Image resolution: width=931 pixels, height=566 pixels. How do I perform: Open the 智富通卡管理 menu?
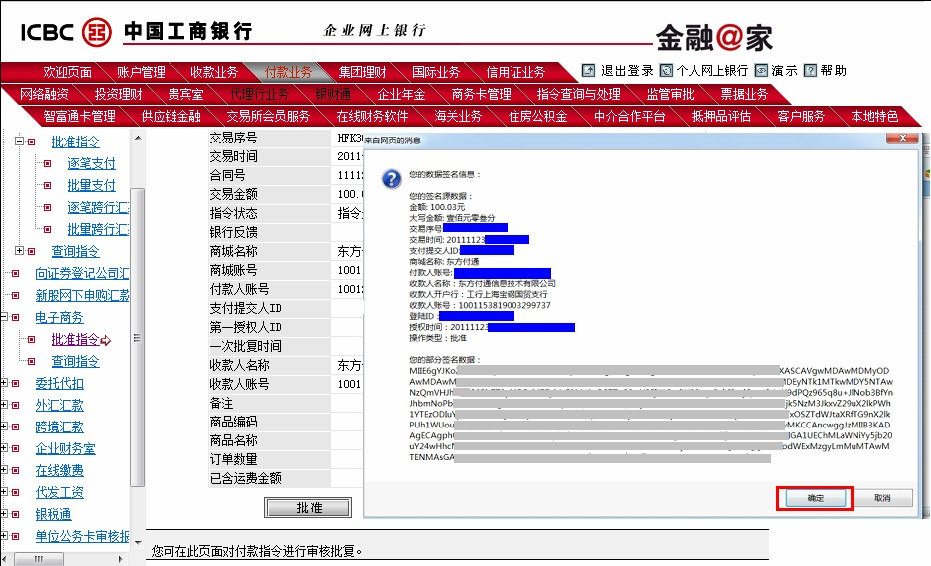point(80,116)
